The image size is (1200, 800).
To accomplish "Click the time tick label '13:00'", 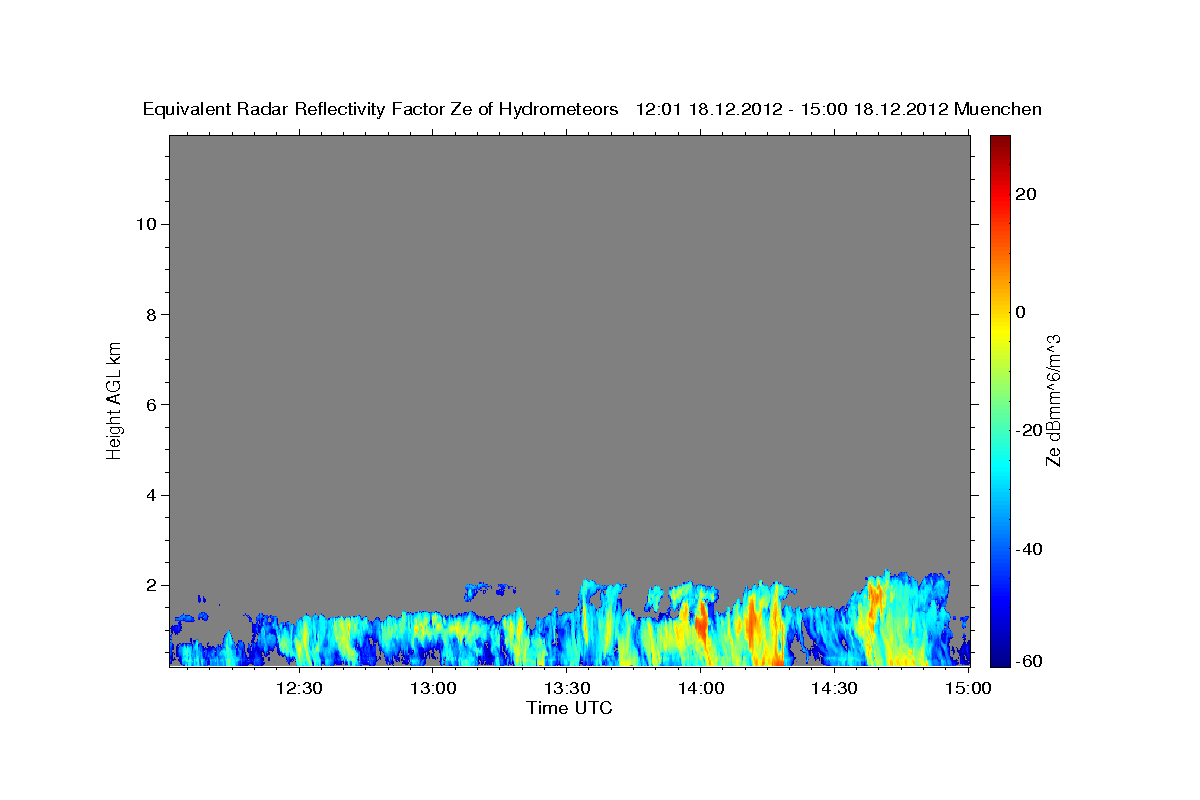I will coord(432,689).
